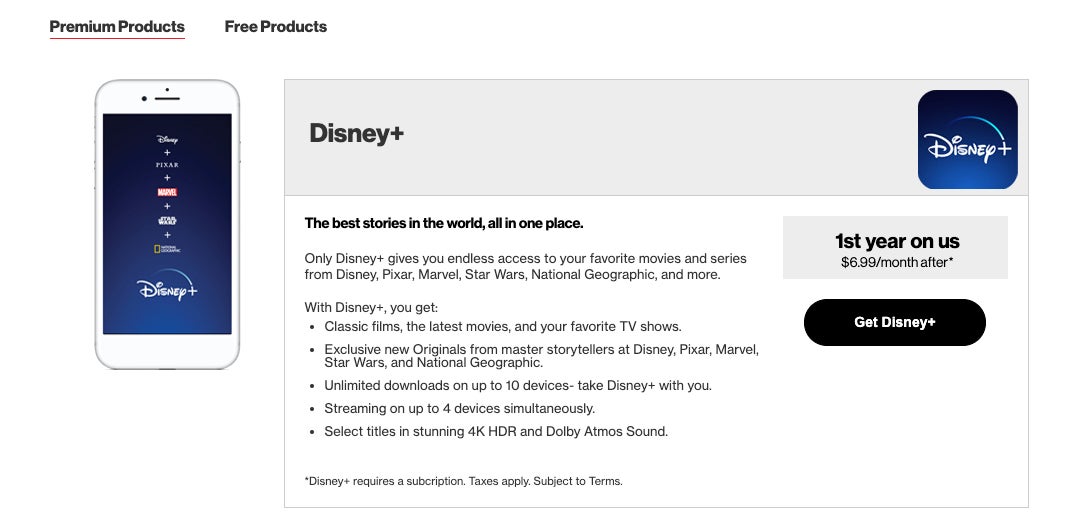
Task: Select the '1st year on us' offer text
Action: coord(897,240)
